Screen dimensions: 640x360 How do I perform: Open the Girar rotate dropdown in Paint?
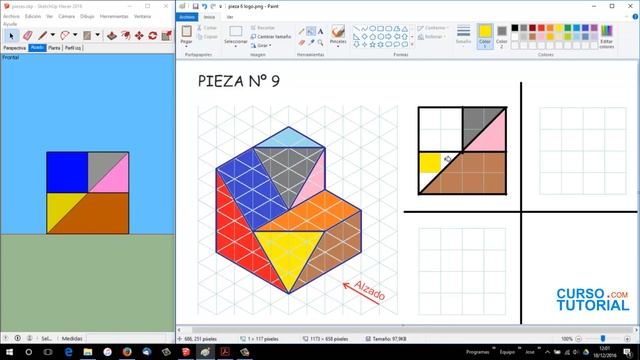tap(261, 45)
